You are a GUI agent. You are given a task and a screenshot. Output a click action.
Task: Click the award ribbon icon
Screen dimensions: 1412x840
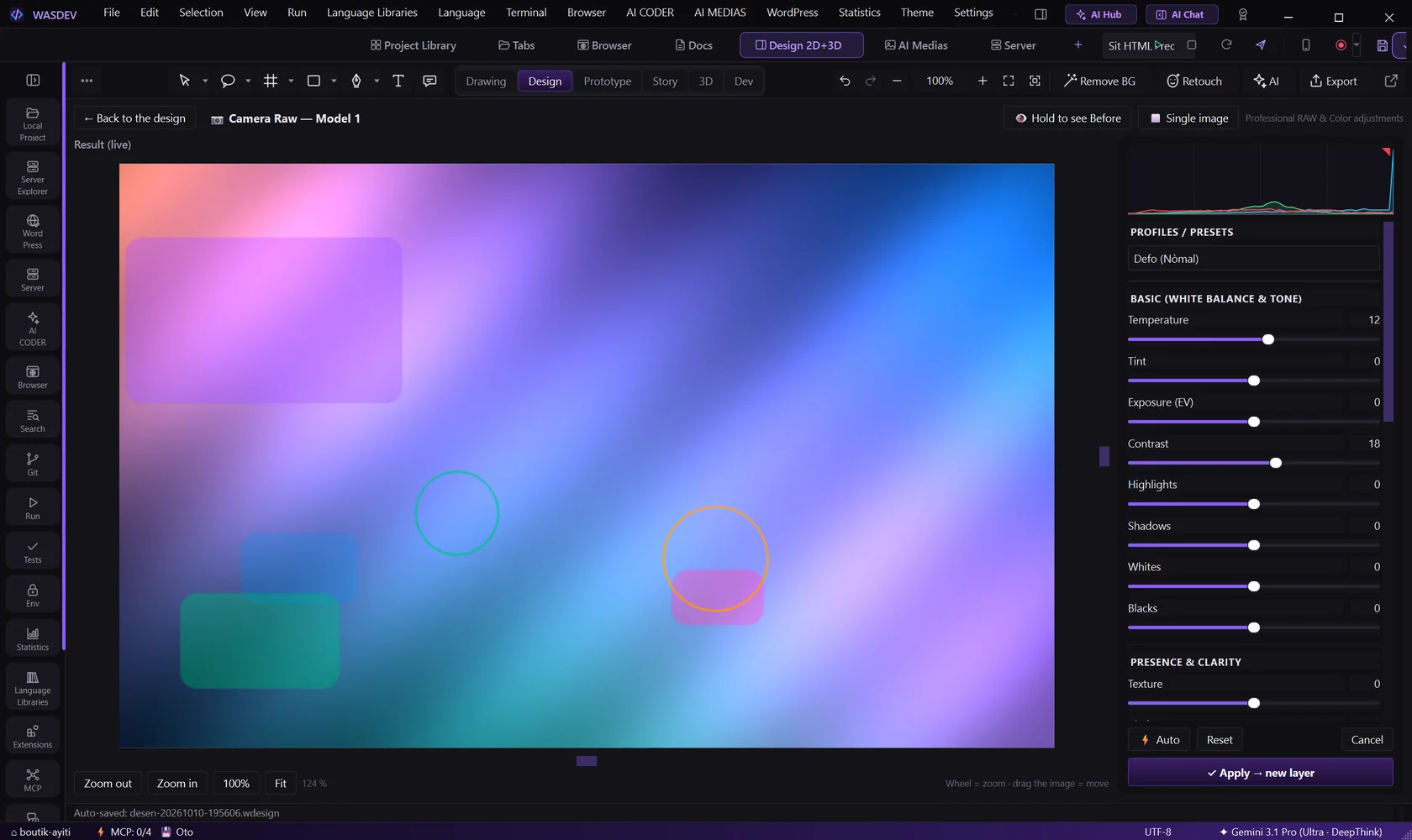(x=1243, y=14)
